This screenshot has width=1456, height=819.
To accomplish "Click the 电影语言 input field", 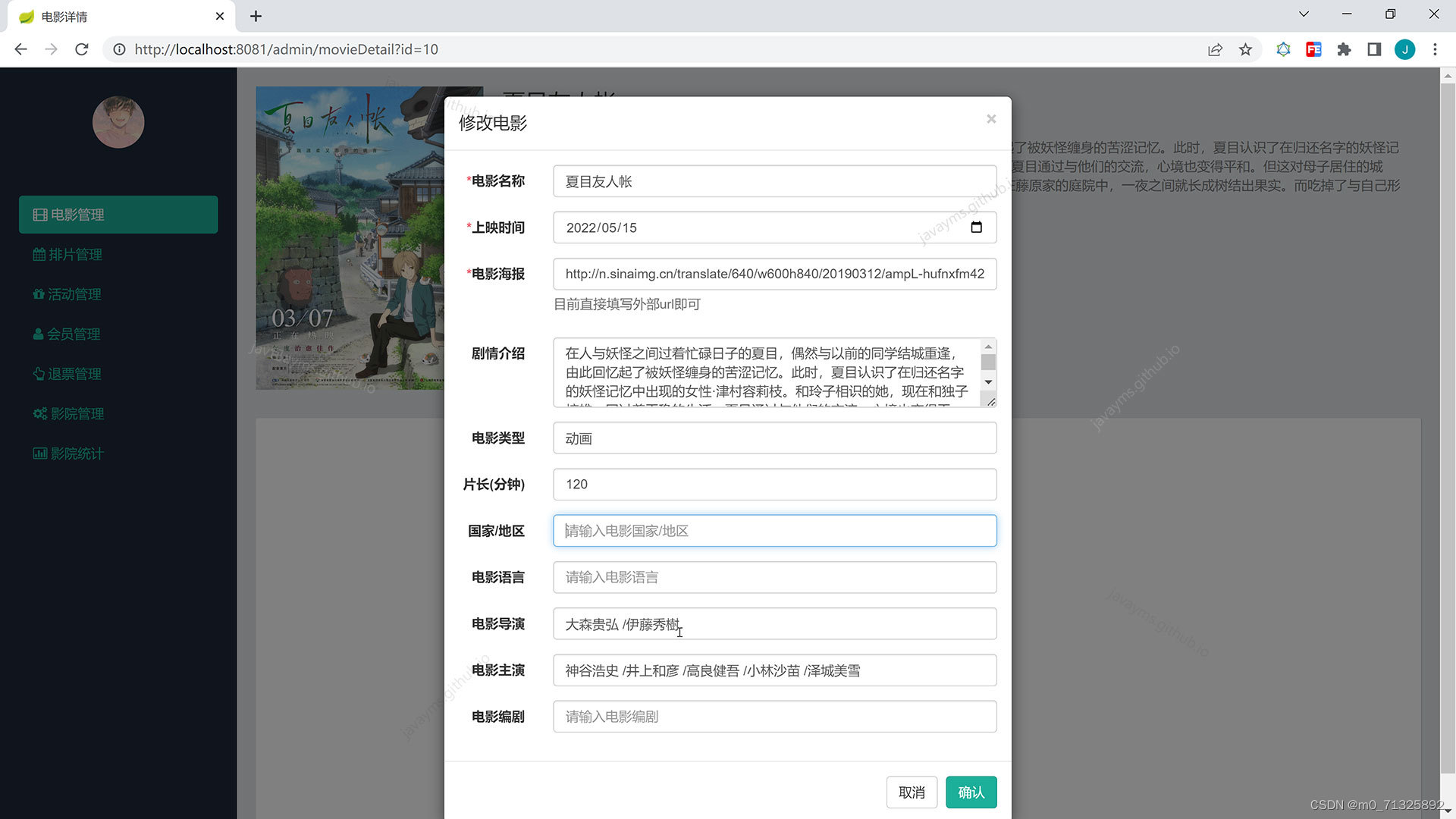I will click(774, 577).
